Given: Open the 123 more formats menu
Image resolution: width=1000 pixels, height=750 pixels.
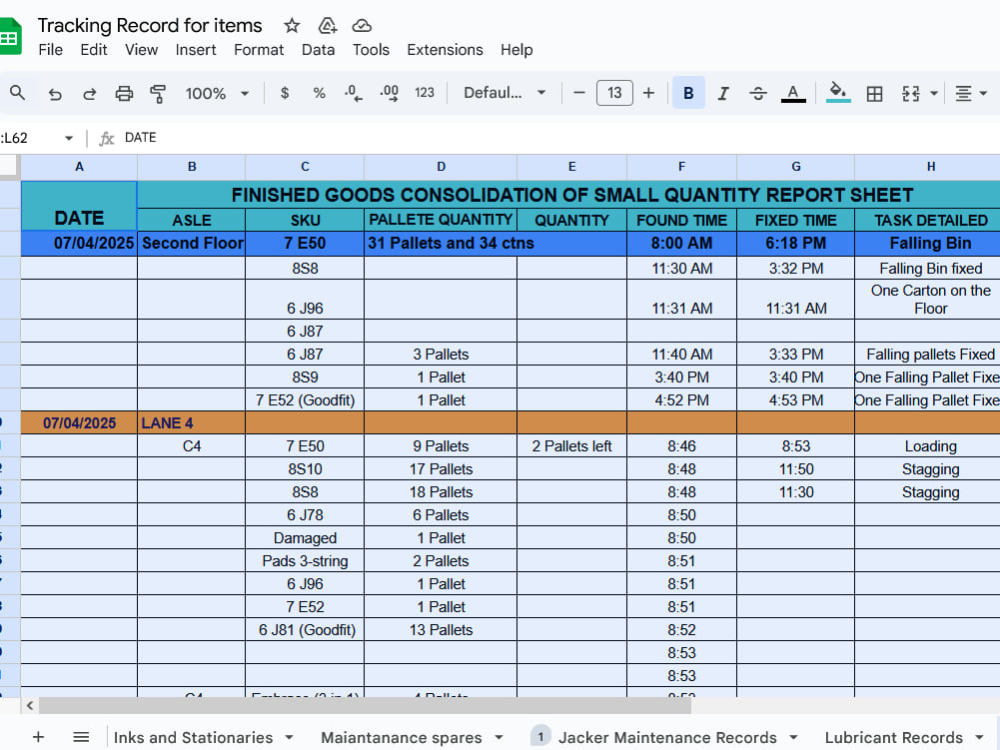Looking at the screenshot, I should (x=424, y=93).
